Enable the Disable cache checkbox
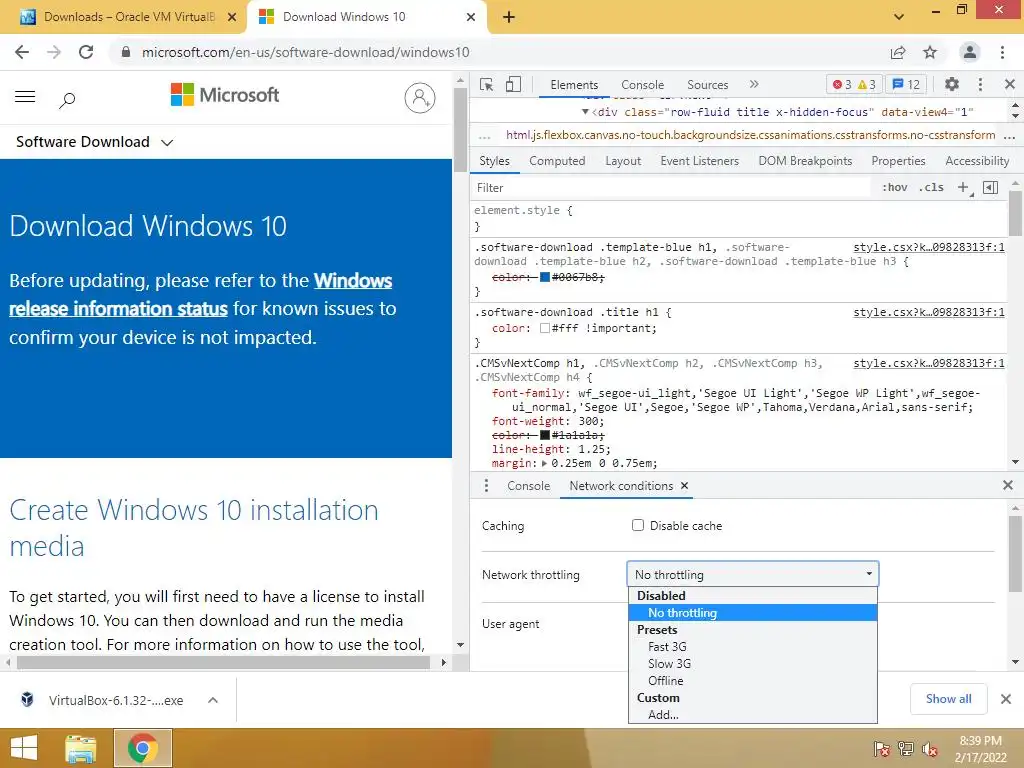The image size is (1024, 768). 638,526
